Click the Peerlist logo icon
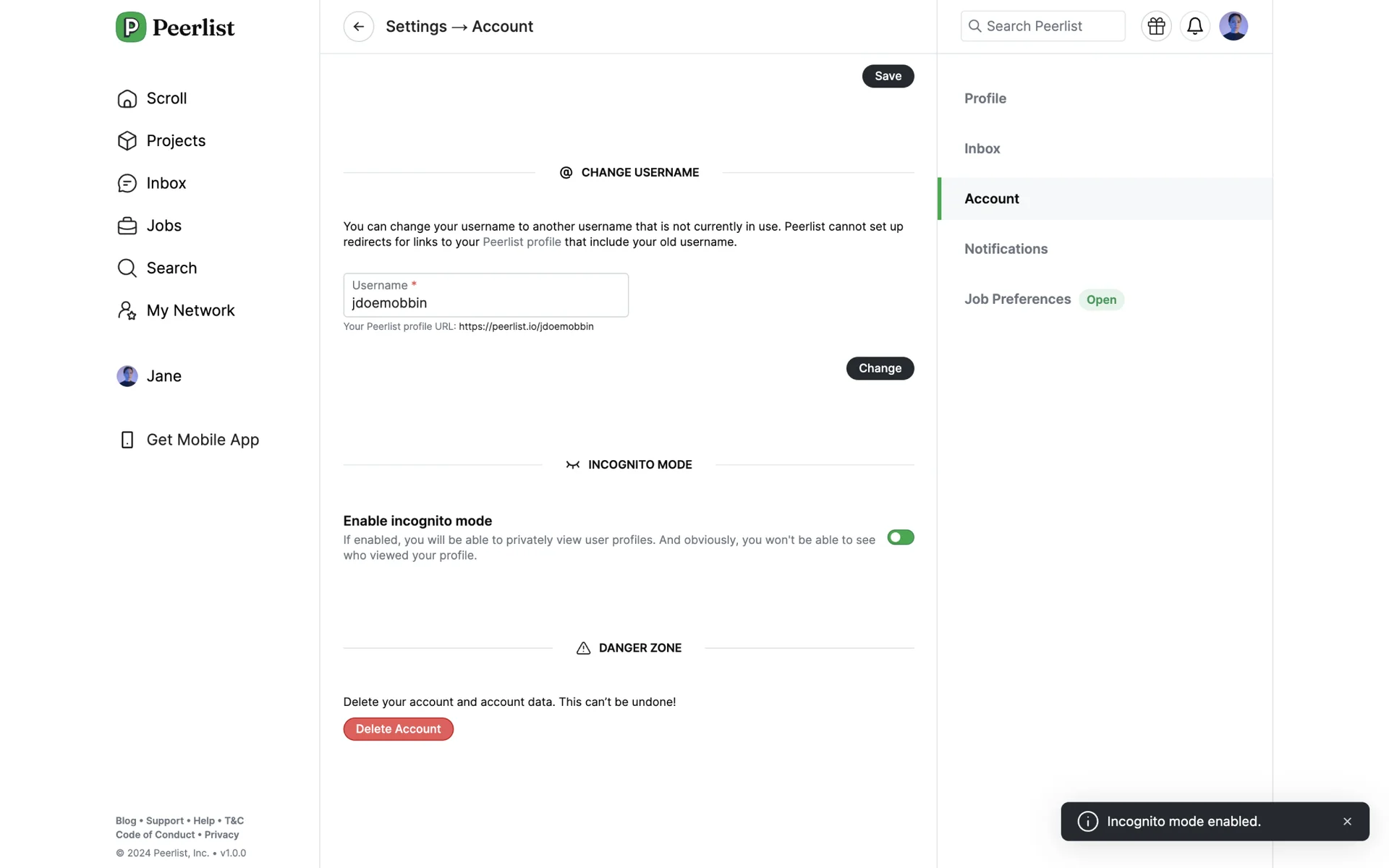This screenshot has height=868, width=1389. [131, 27]
